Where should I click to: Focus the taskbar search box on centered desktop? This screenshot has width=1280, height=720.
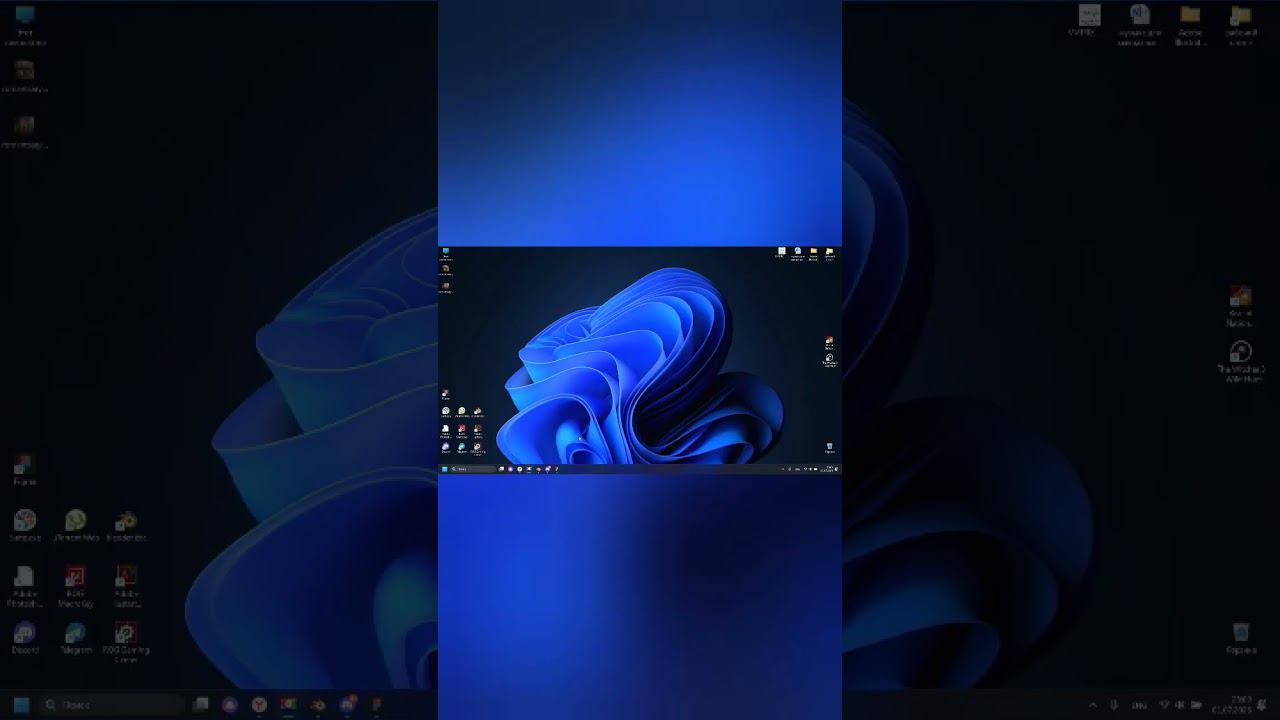473,469
